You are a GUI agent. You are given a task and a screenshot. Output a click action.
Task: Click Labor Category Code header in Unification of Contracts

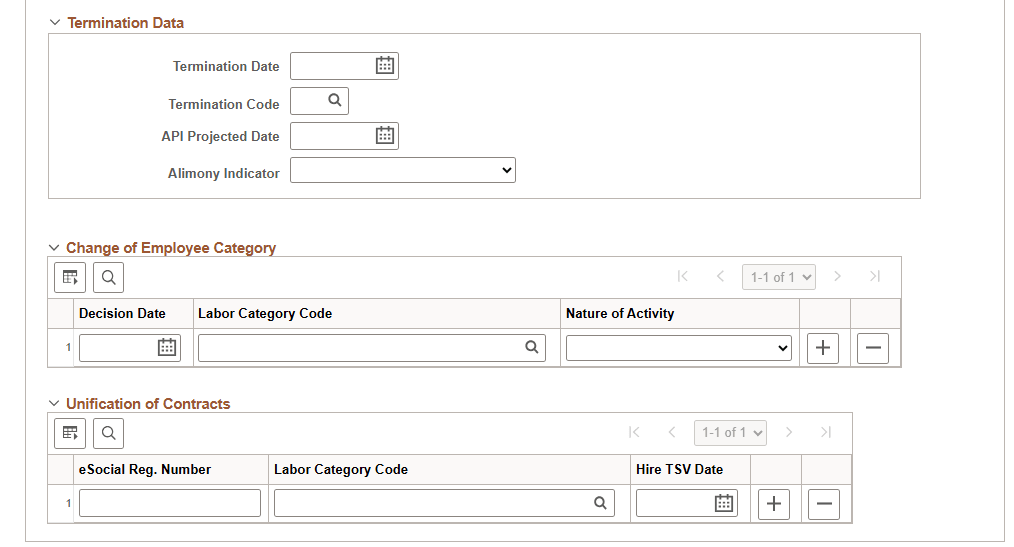[x=341, y=469]
